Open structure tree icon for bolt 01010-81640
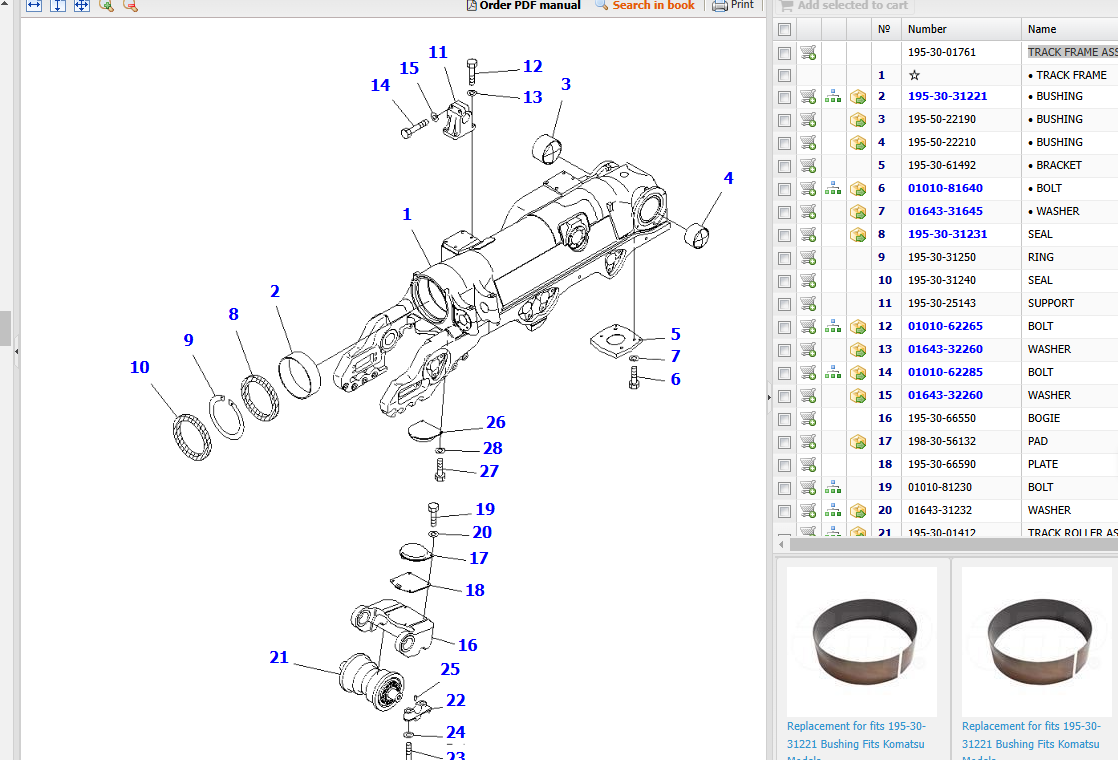This screenshot has height=760, width=1118. coord(833,188)
